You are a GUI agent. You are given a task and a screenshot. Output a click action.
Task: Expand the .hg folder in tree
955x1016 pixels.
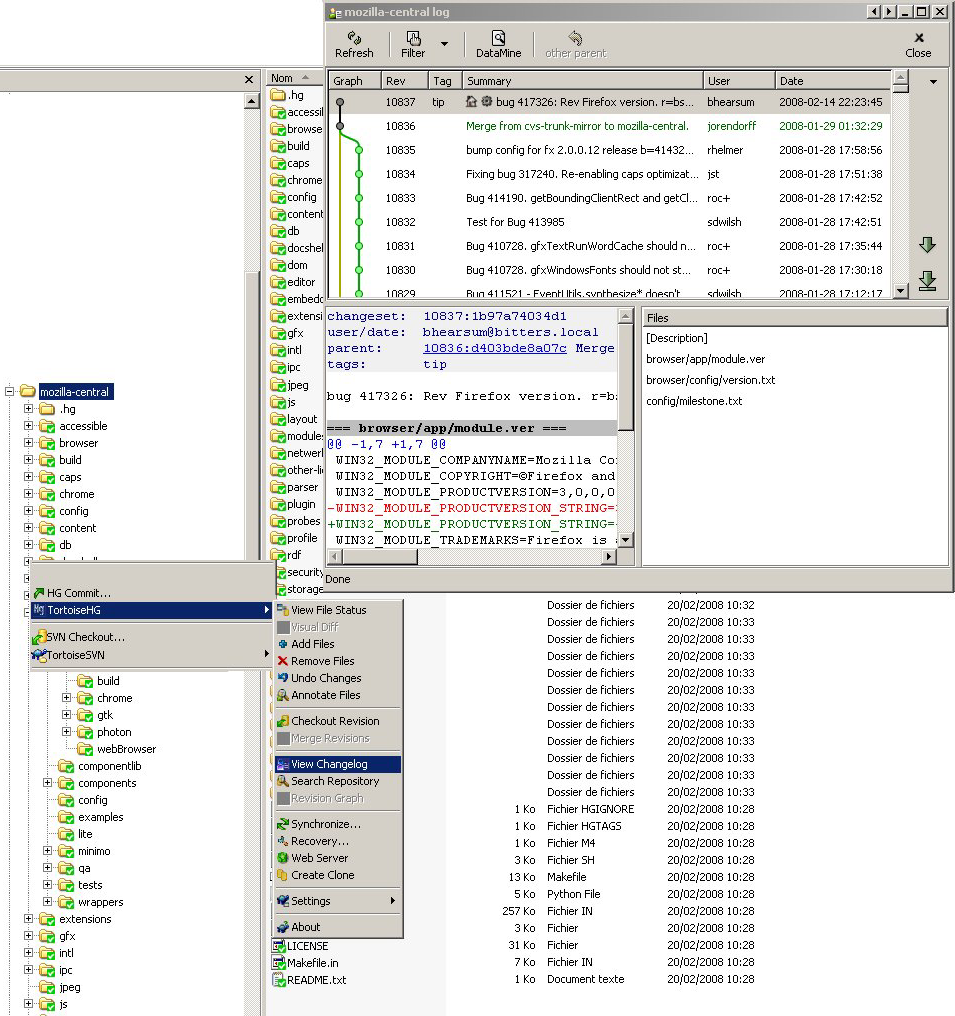[x=29, y=409]
